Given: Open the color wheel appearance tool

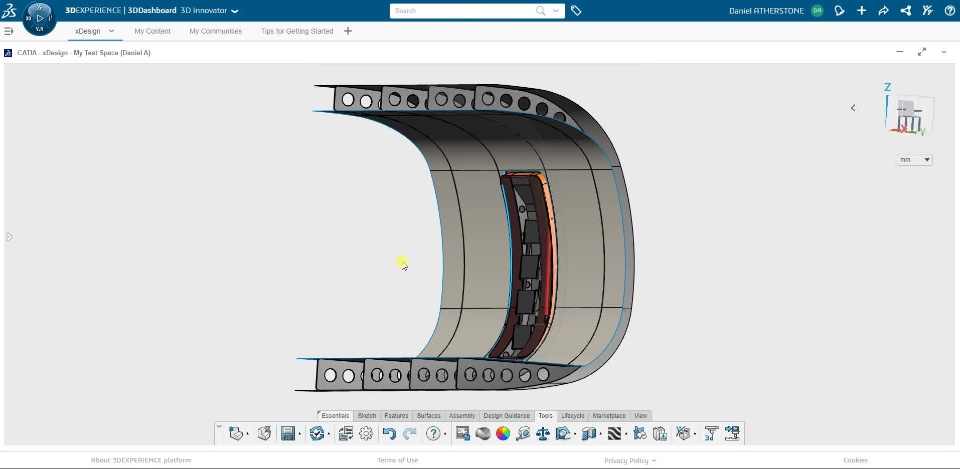Looking at the screenshot, I should click(503, 433).
